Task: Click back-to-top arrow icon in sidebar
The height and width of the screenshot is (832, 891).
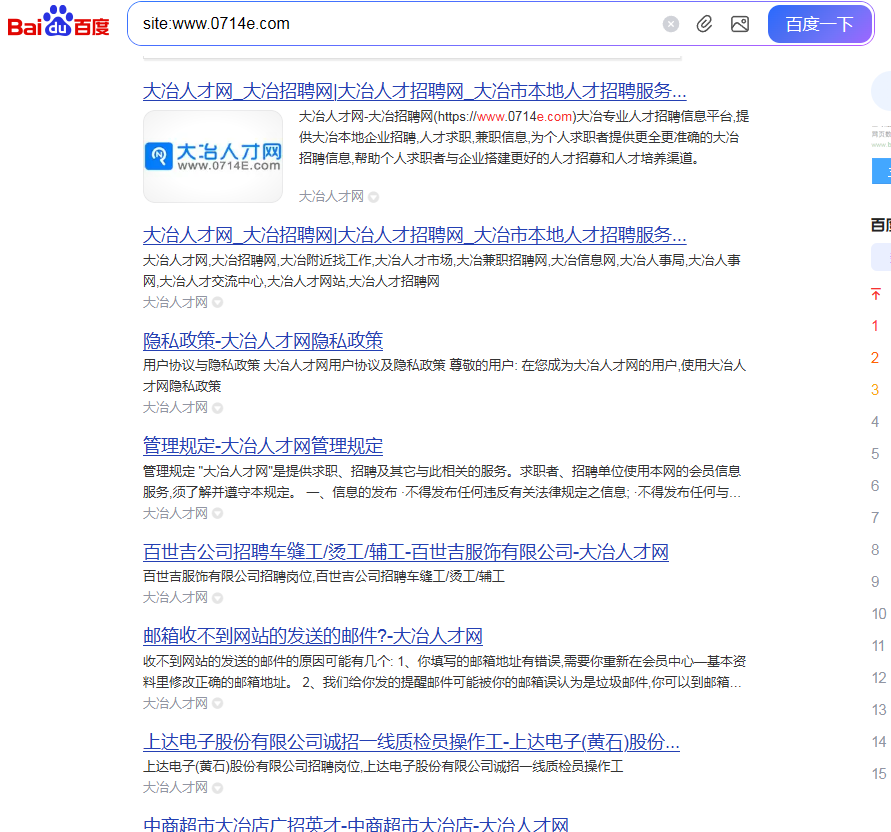Action: click(876, 294)
